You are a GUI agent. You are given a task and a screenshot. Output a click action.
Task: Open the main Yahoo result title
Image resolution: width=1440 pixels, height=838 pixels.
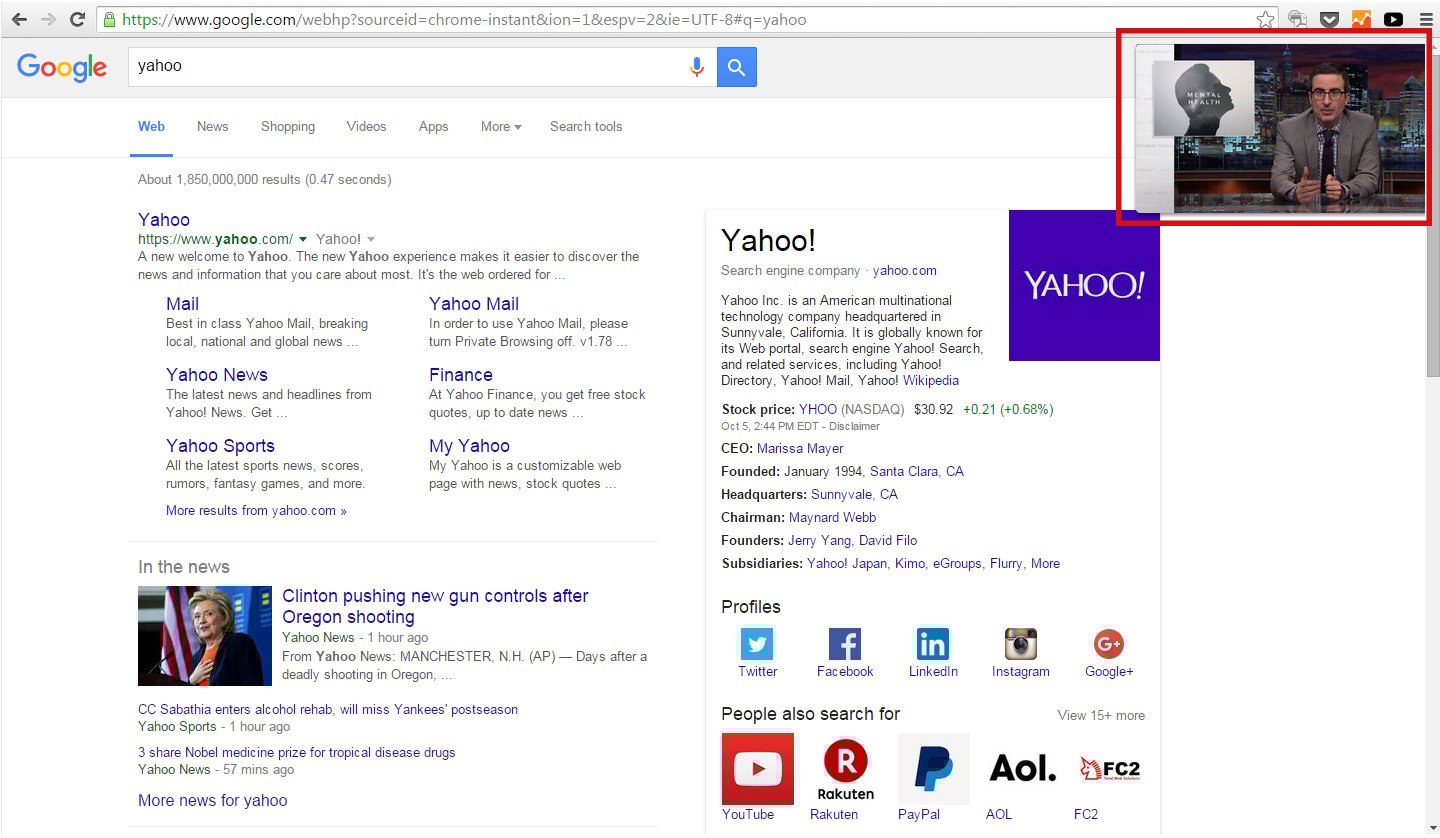tap(164, 220)
